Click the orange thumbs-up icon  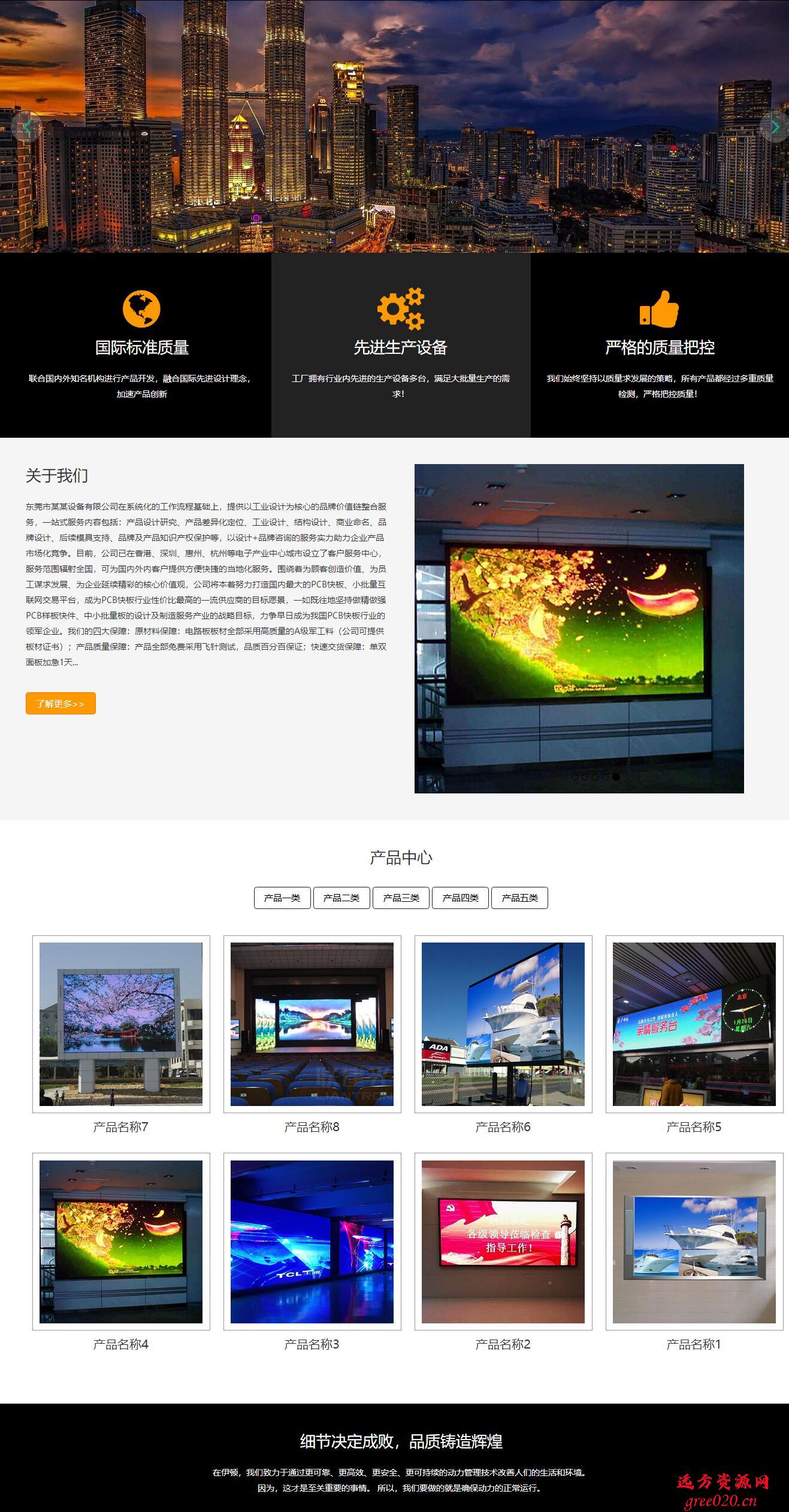659,309
